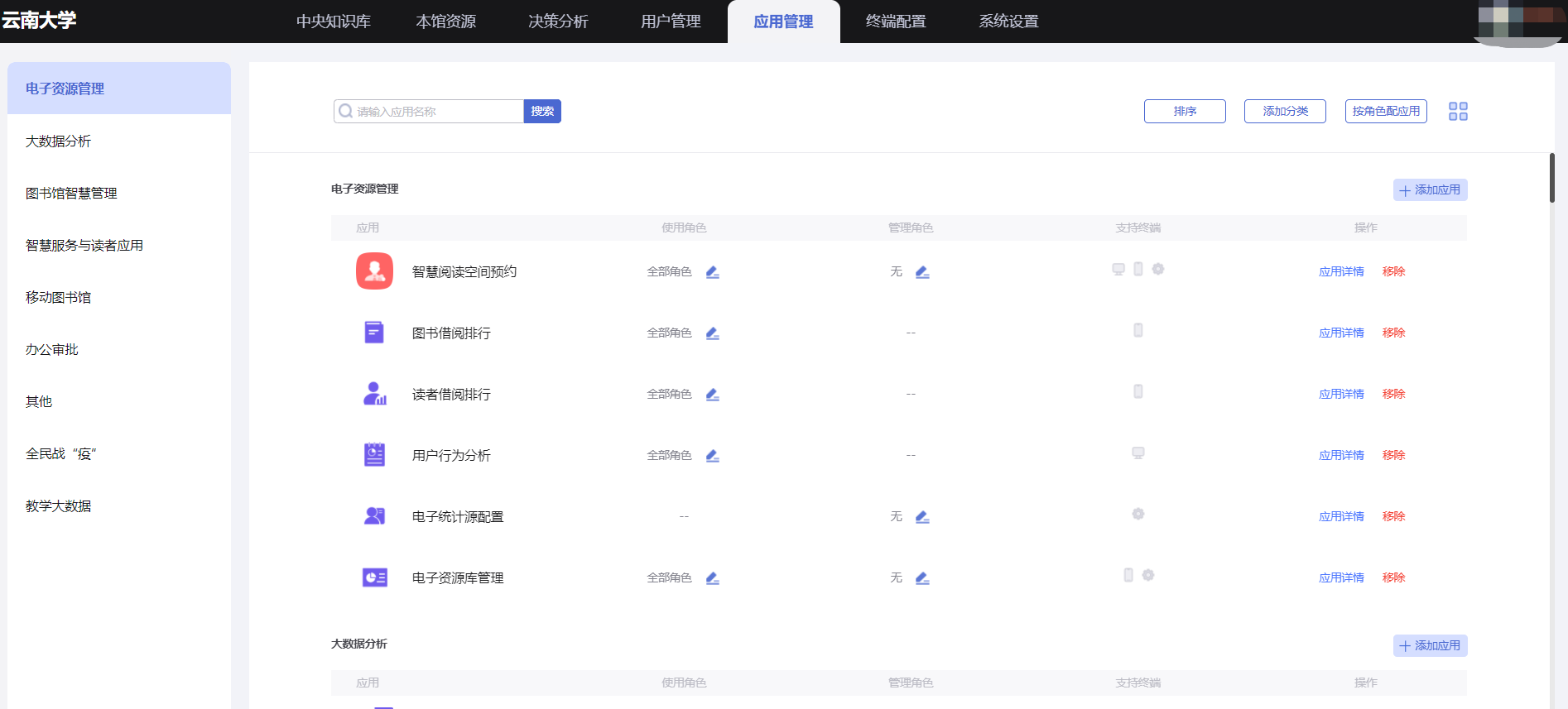This screenshot has height=709, width=1568.
Task: Click the 读者借阅排行 app icon
Action: pyautogui.click(x=374, y=394)
